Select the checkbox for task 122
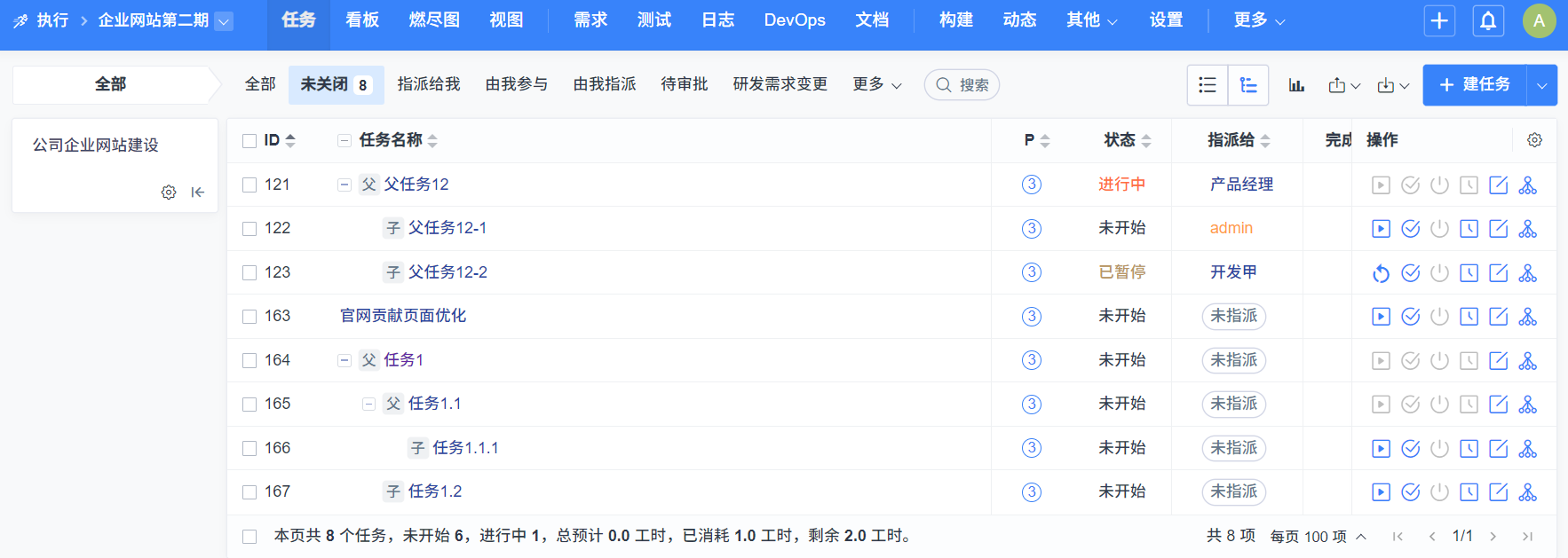This screenshot has width=1568, height=558. click(x=249, y=229)
